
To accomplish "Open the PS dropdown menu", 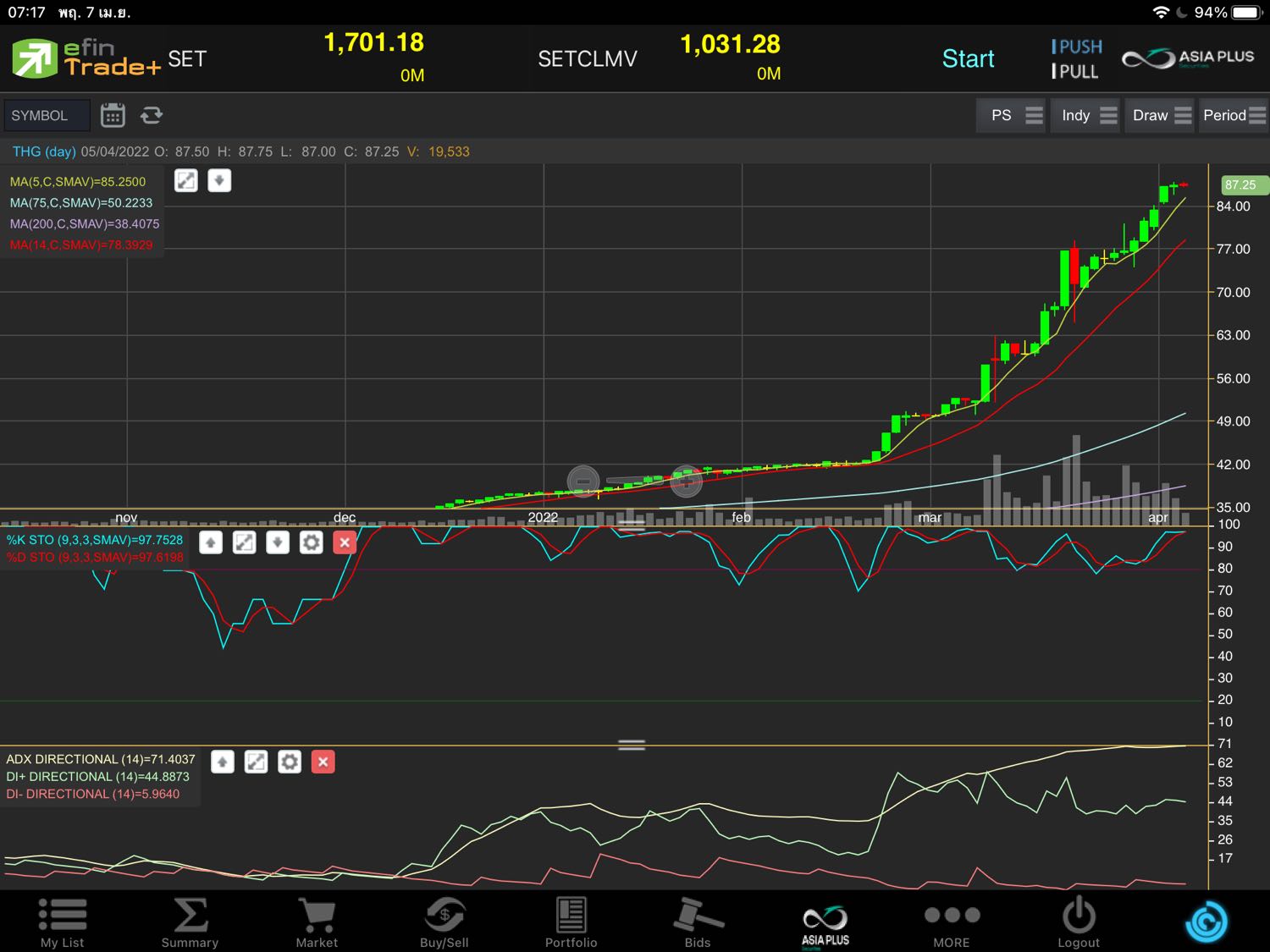I will coord(1013,115).
